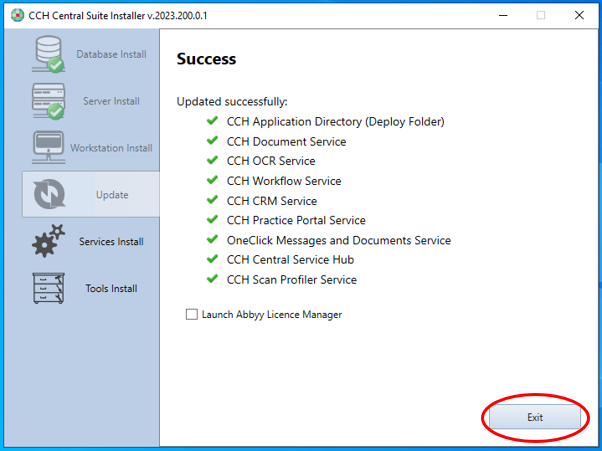This screenshot has height=451, width=602.
Task: Minimize the installer window
Action: (x=503, y=15)
